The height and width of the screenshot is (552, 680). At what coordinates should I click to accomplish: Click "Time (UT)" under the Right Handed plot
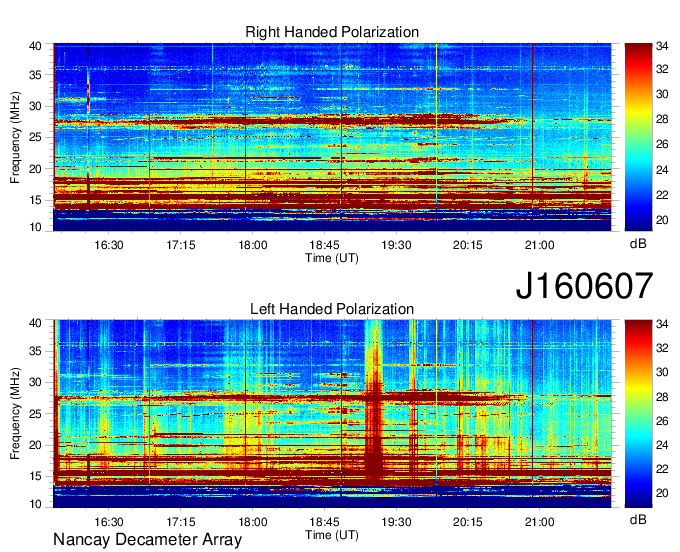pyautogui.click(x=332, y=258)
